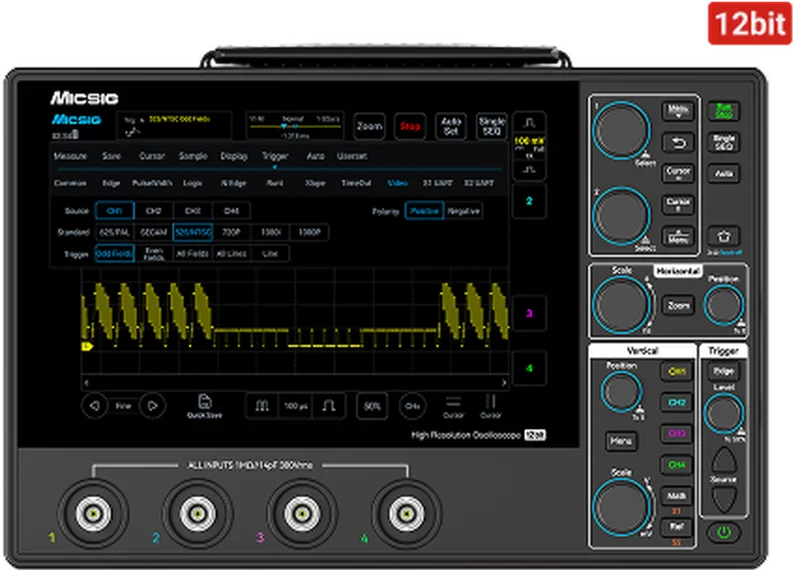Open the Sample menu tab
The height and width of the screenshot is (570, 800).
[193, 156]
